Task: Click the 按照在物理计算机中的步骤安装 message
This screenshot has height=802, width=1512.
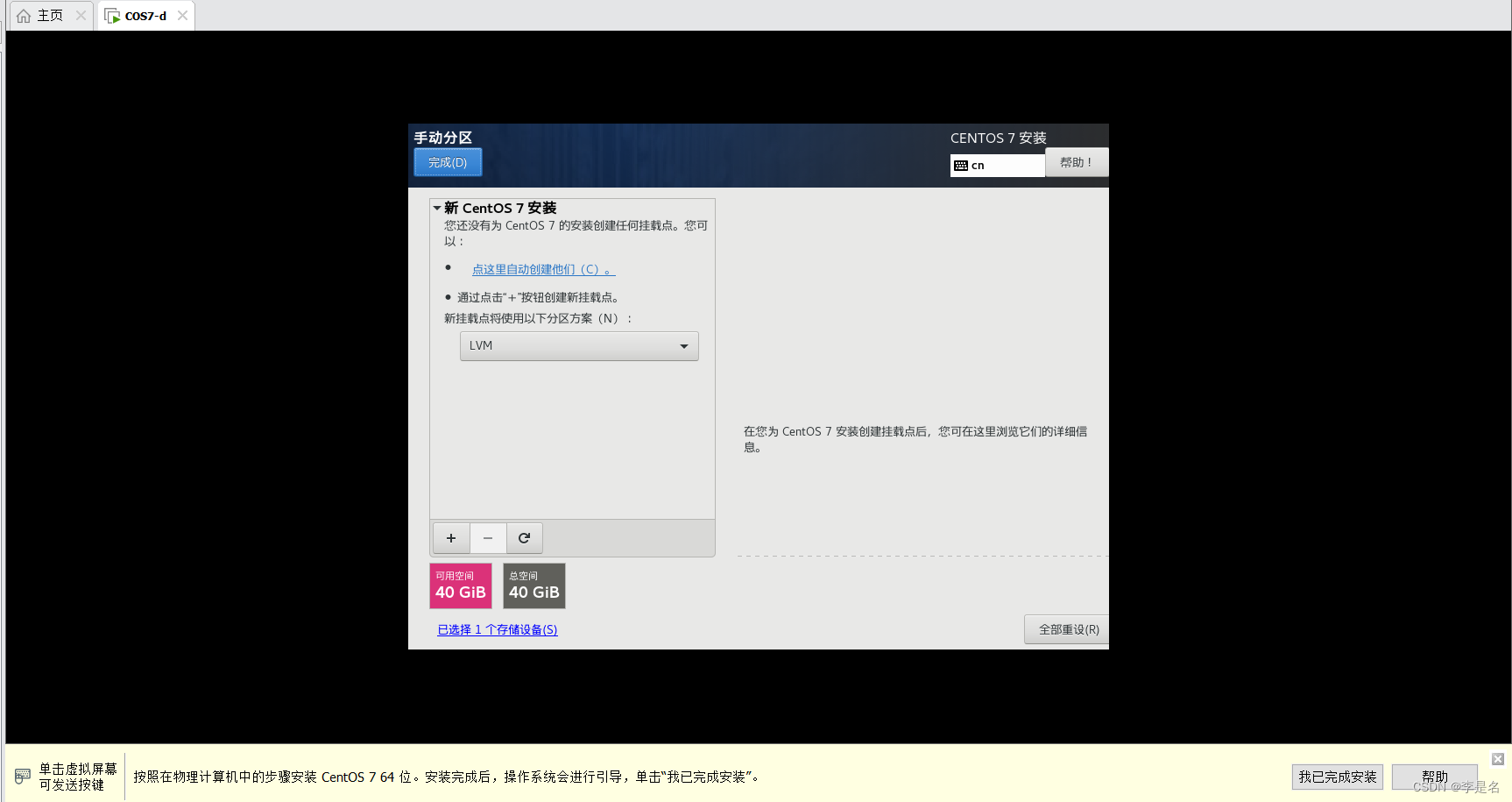Action: pos(447,777)
